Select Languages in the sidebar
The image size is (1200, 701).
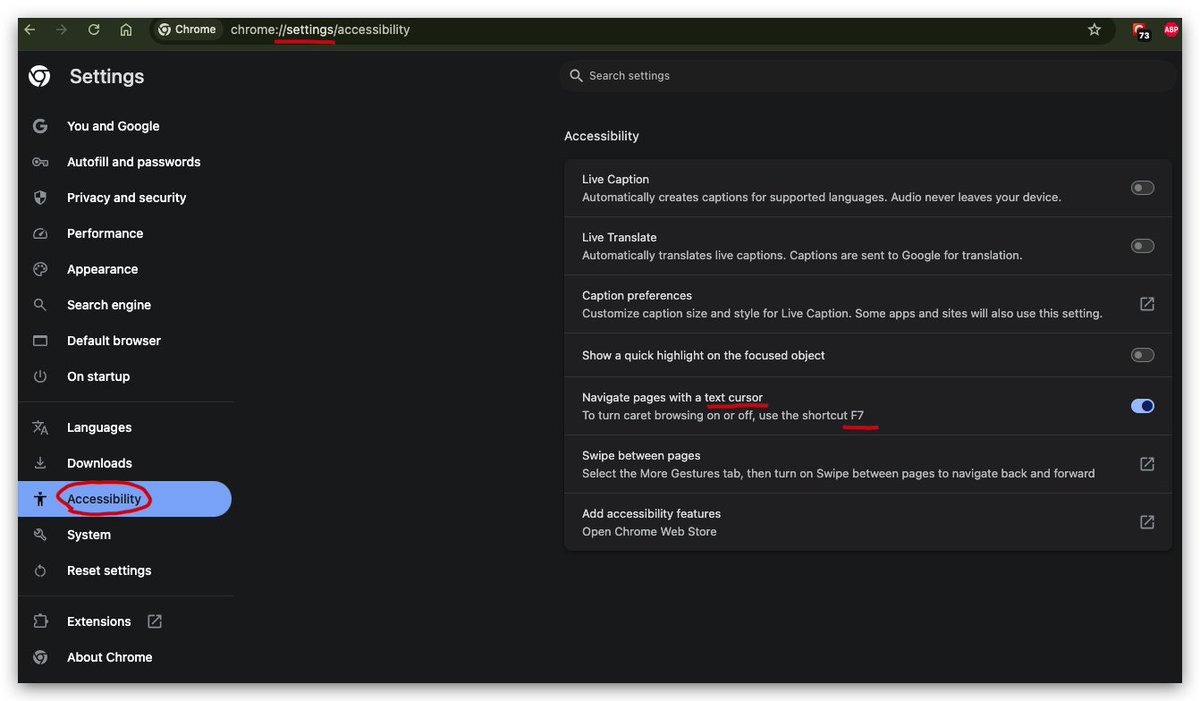pos(99,427)
